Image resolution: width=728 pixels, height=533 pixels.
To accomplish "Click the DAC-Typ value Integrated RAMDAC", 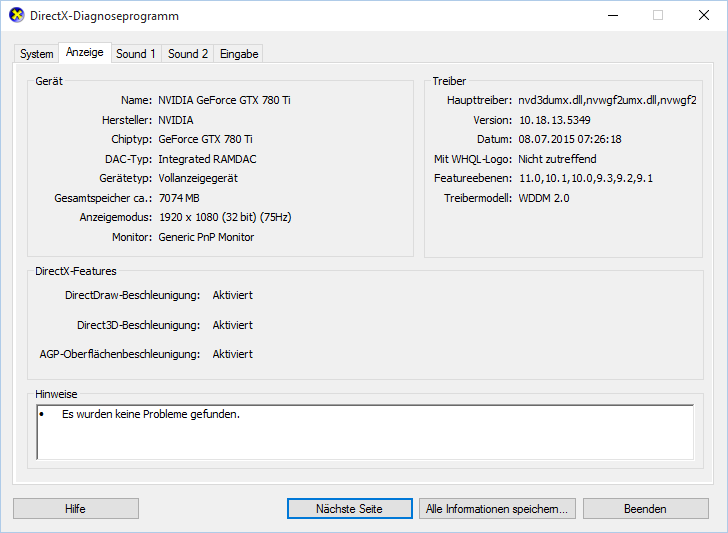I will (207, 159).
